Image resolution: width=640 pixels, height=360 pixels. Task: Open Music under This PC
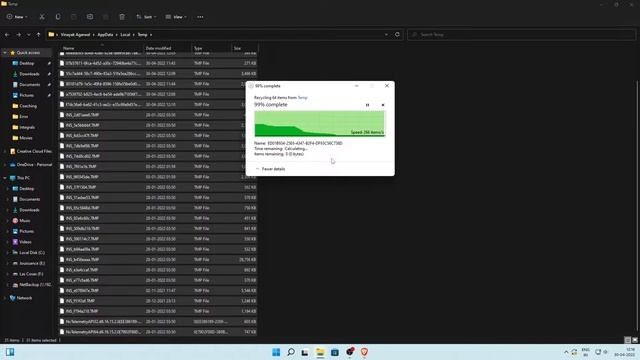(24, 220)
